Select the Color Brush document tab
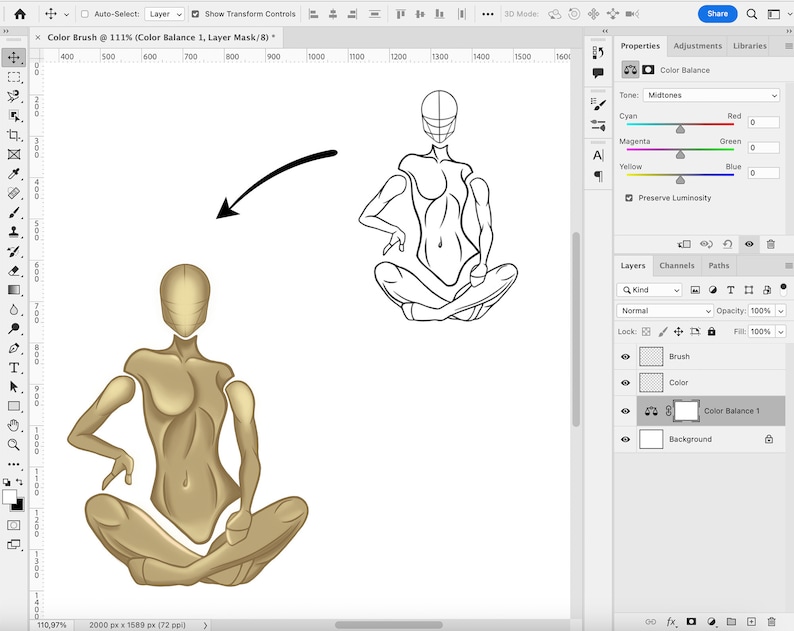Screen dimensions: 794x631 click(x=161, y=37)
